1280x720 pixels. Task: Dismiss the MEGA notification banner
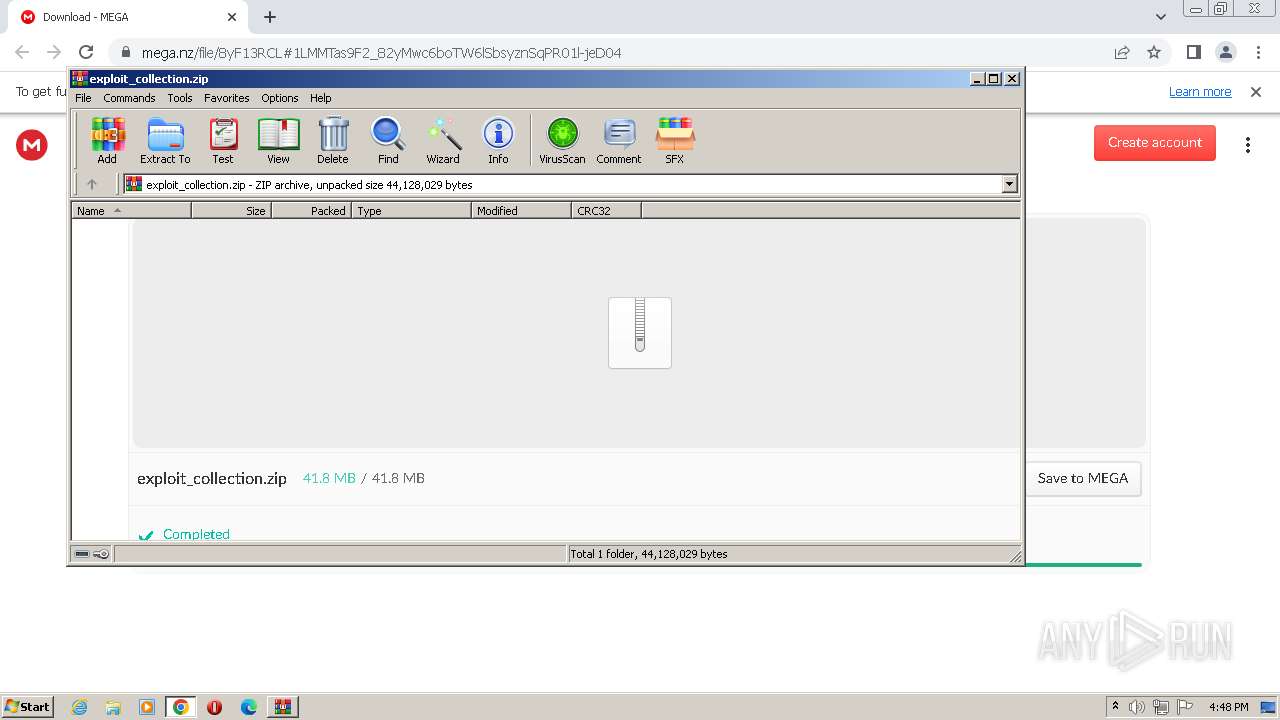1256,91
